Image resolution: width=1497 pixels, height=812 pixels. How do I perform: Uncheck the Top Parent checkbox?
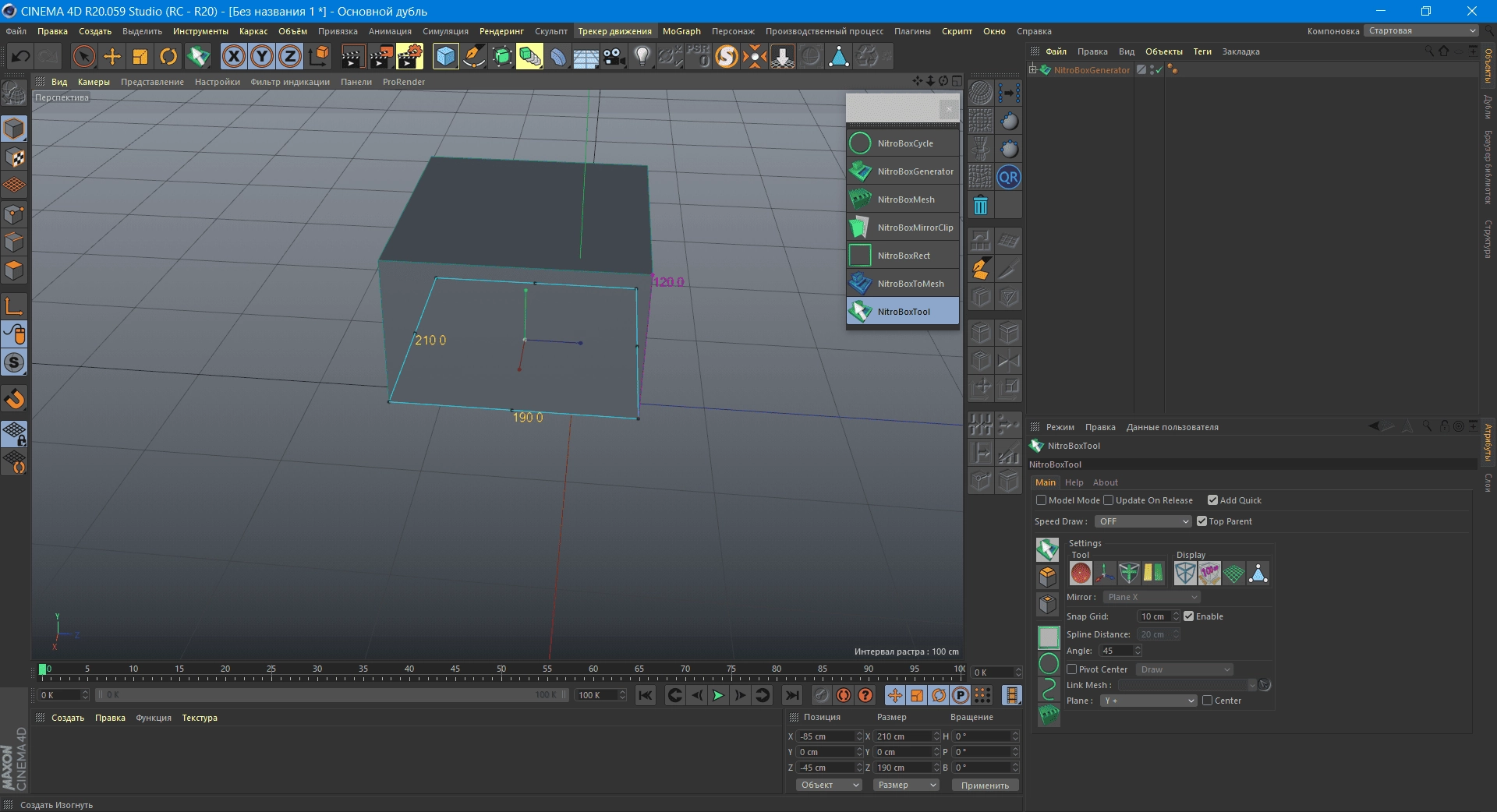pos(1201,521)
